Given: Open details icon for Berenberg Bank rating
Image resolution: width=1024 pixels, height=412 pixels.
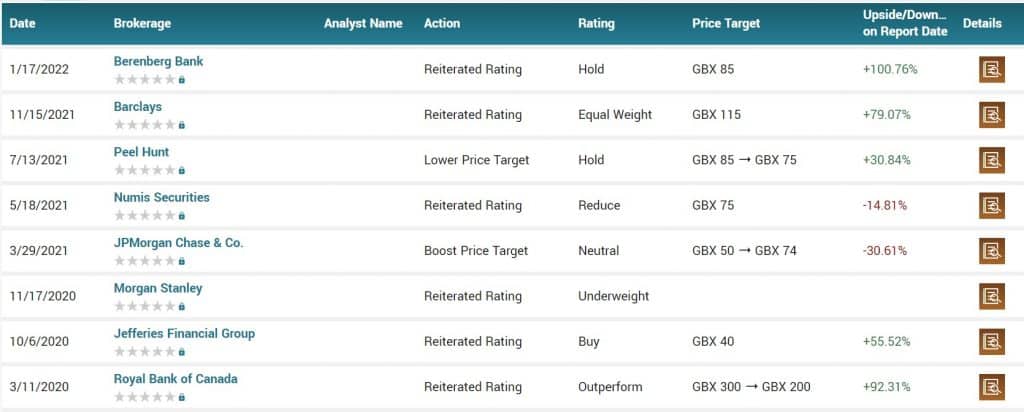Looking at the screenshot, I should coord(991,70).
